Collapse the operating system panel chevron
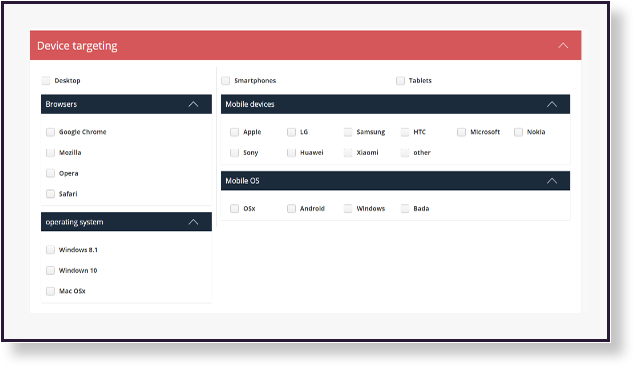The height and width of the screenshot is (366, 634). point(193,222)
